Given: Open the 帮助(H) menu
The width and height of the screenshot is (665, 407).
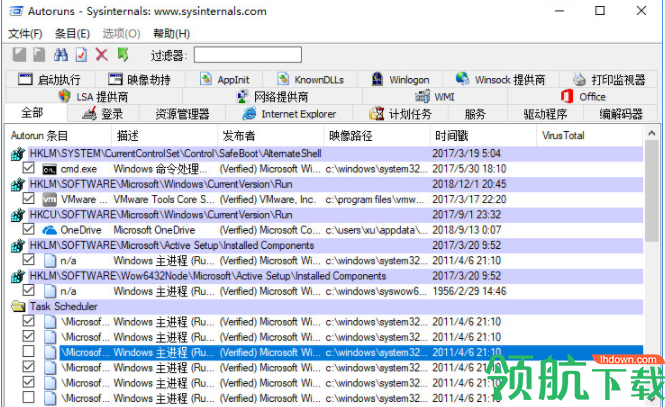Looking at the screenshot, I should [x=171, y=33].
